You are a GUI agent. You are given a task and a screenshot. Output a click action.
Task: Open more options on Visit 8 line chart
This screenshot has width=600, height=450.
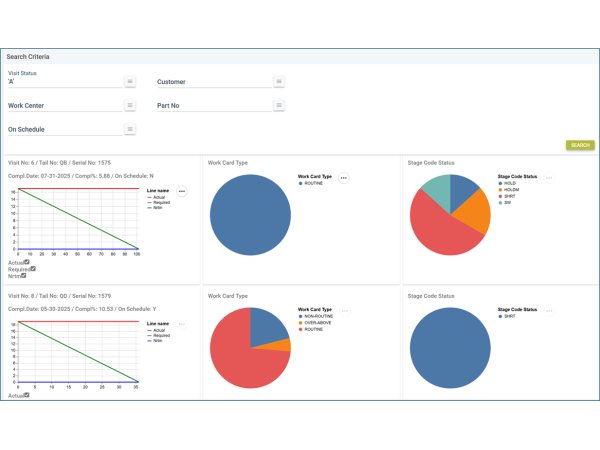click(181, 324)
